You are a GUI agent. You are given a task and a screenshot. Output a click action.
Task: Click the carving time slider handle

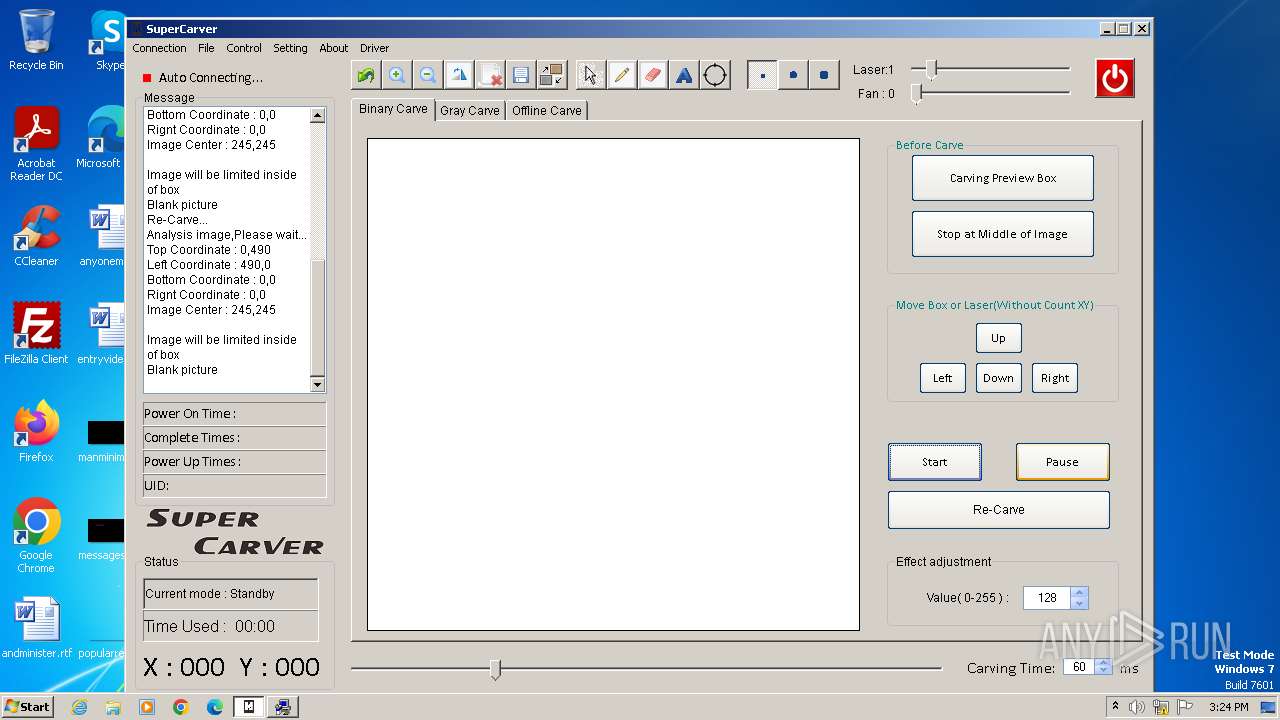(495, 669)
